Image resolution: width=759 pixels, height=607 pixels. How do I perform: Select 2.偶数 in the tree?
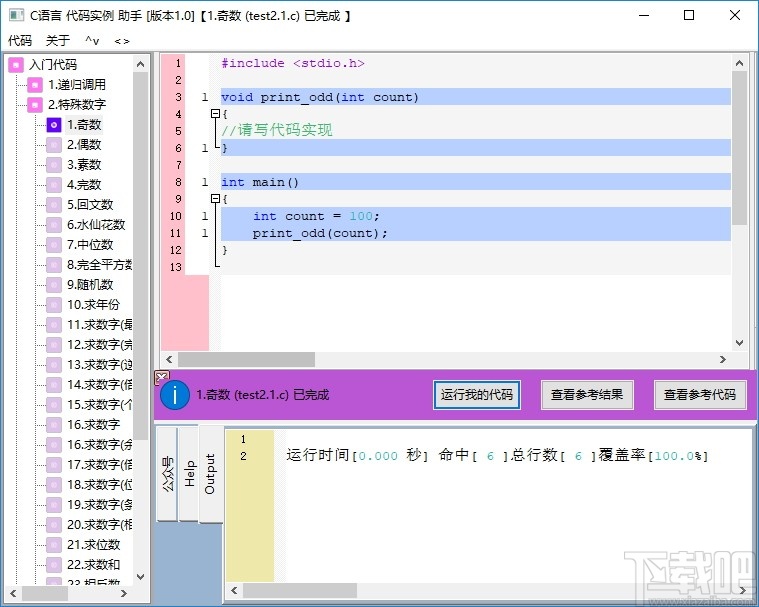coord(84,145)
